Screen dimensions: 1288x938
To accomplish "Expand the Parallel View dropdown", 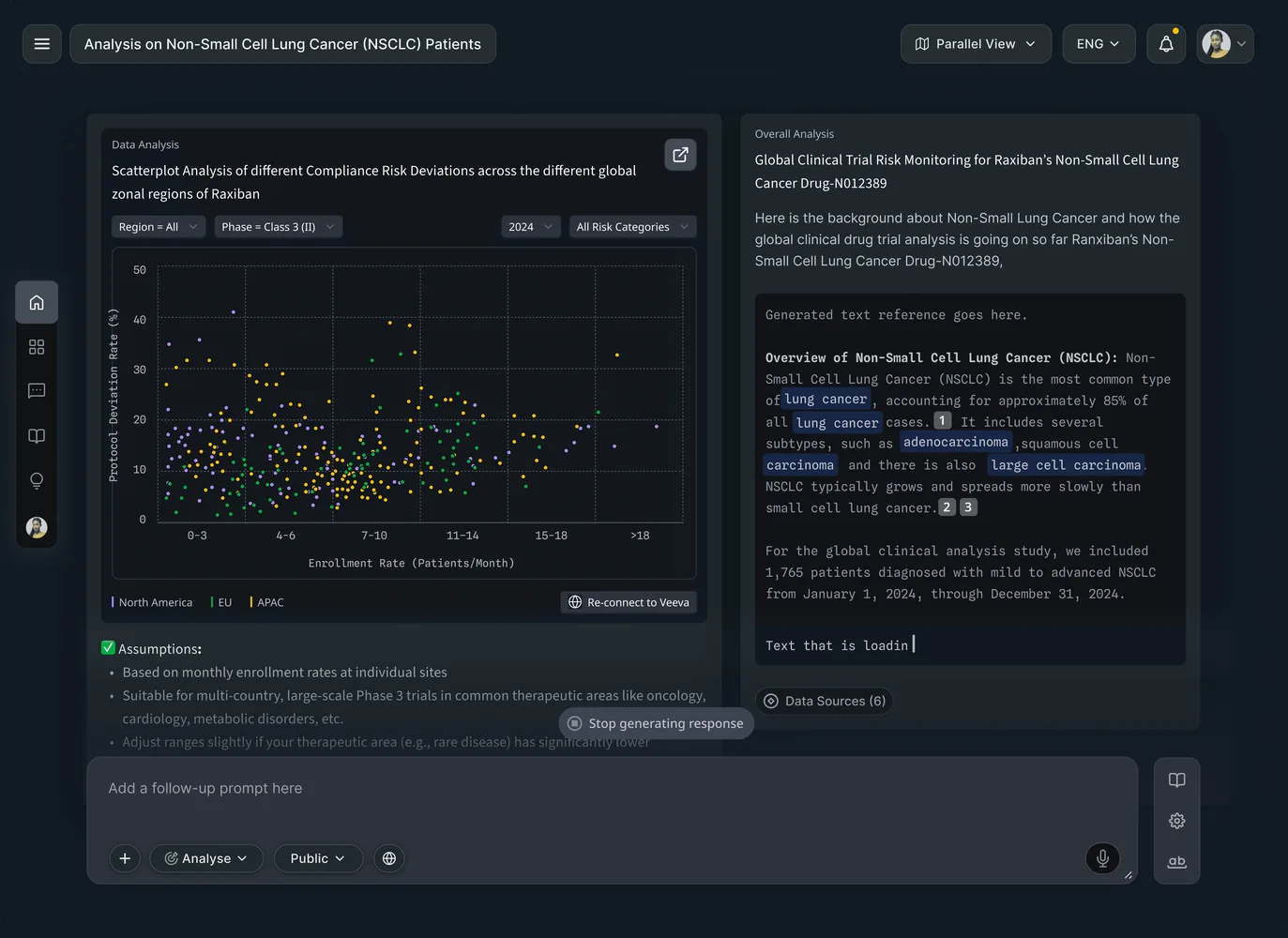I will tap(976, 44).
